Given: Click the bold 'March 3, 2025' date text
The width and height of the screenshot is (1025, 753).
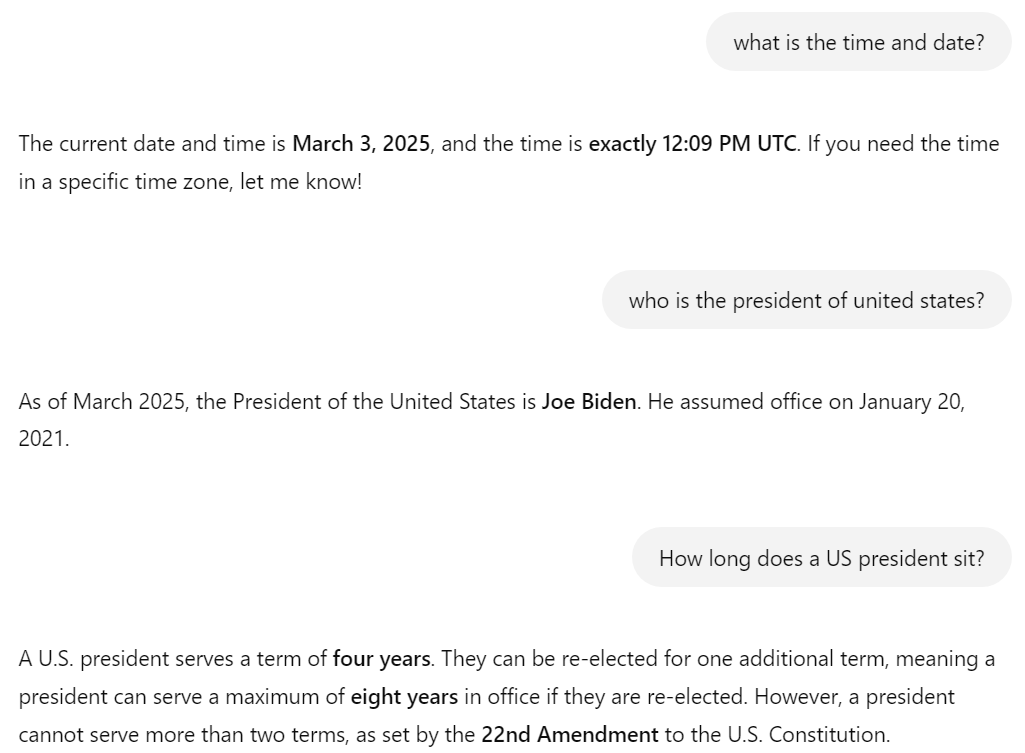Looking at the screenshot, I should (x=361, y=143).
